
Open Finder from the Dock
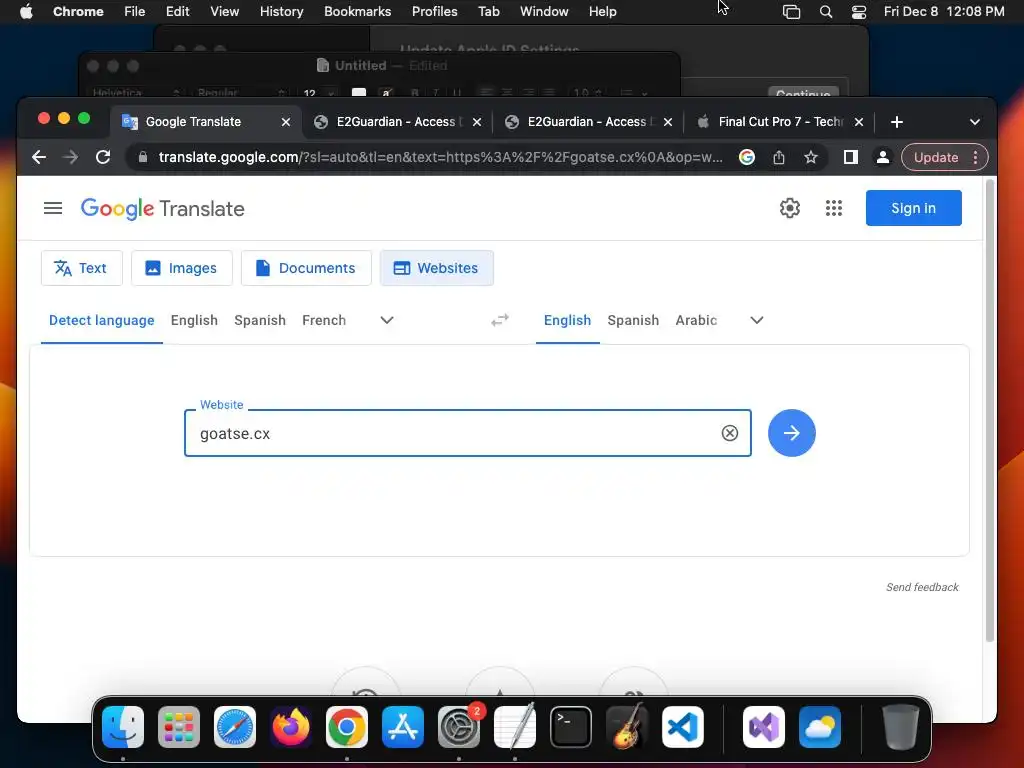[123, 727]
